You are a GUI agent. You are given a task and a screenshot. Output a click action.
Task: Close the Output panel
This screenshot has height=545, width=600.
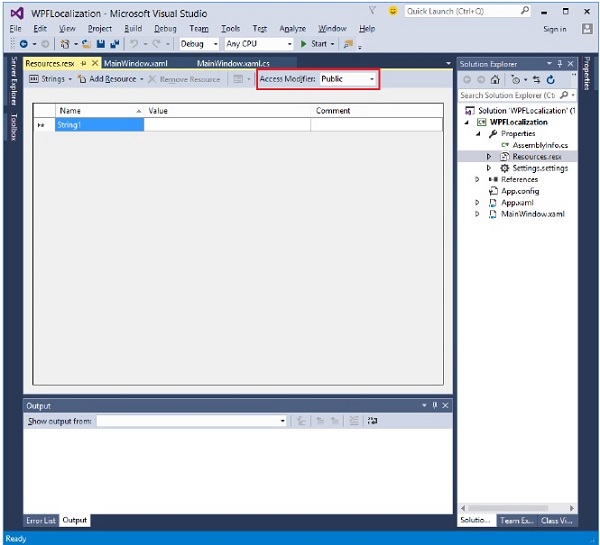click(x=445, y=405)
